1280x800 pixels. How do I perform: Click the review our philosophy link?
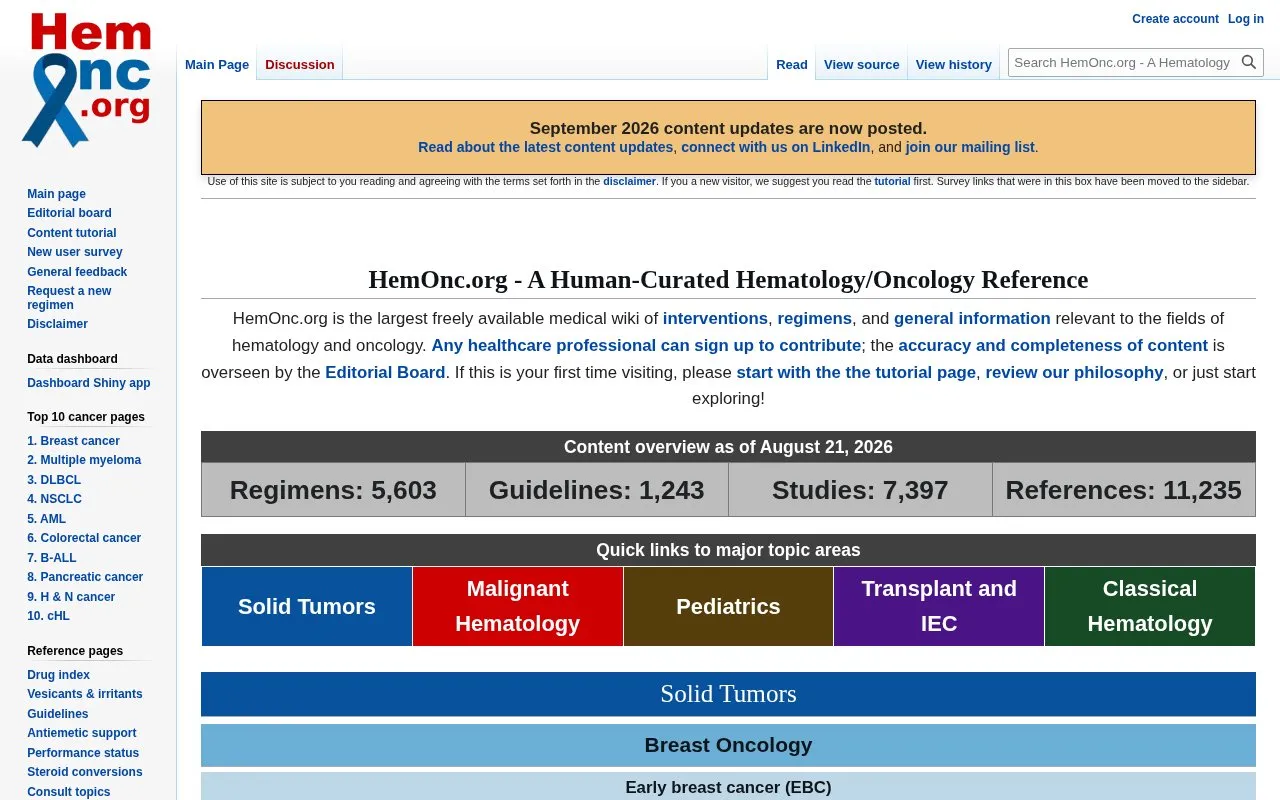pos(1074,372)
